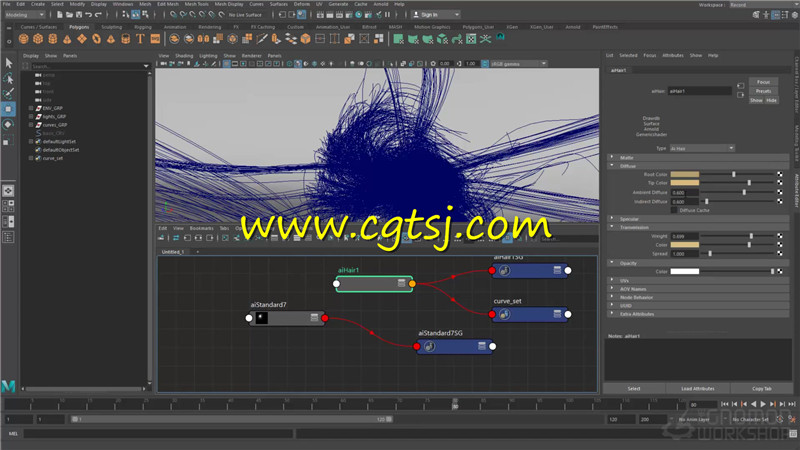This screenshot has height=450, width=800.
Task: Toggle the Attribute Editor show icon
Action: (776, 15)
